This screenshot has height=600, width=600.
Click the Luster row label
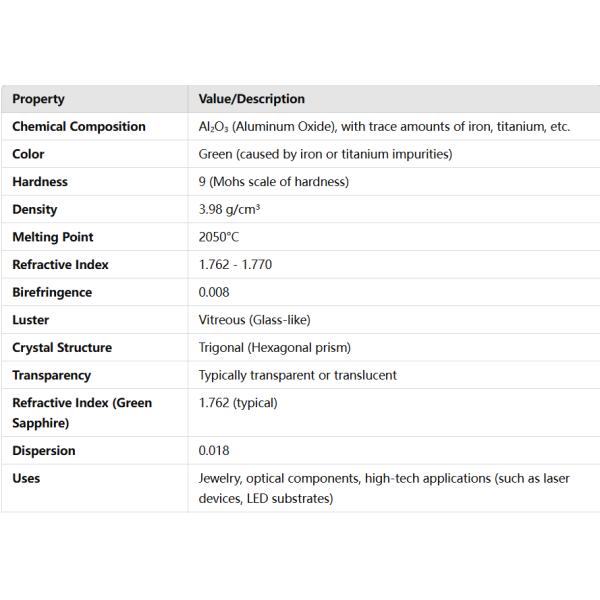tap(30, 320)
